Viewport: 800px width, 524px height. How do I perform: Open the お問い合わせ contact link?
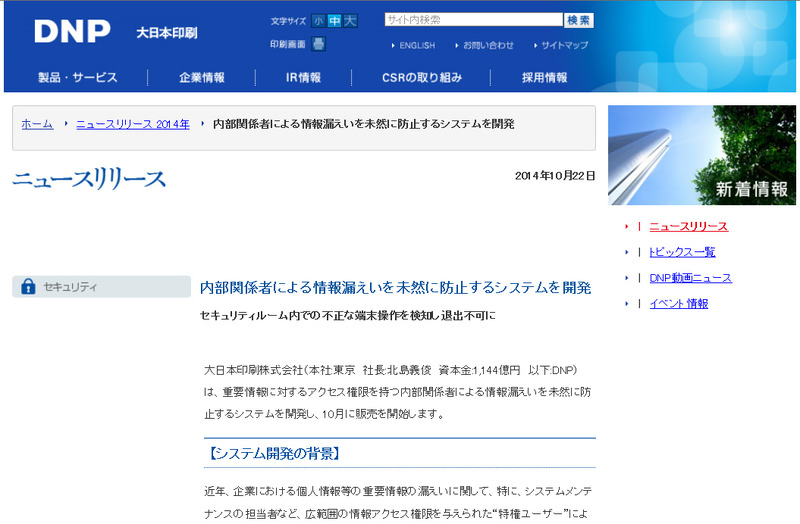pos(487,45)
